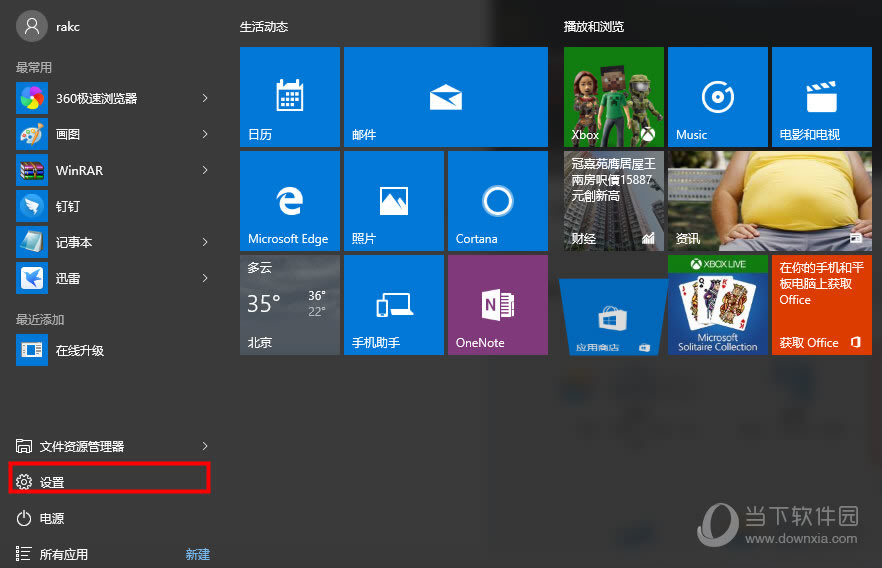Expand 360极速浏览器 jump list arrow

tap(205, 98)
